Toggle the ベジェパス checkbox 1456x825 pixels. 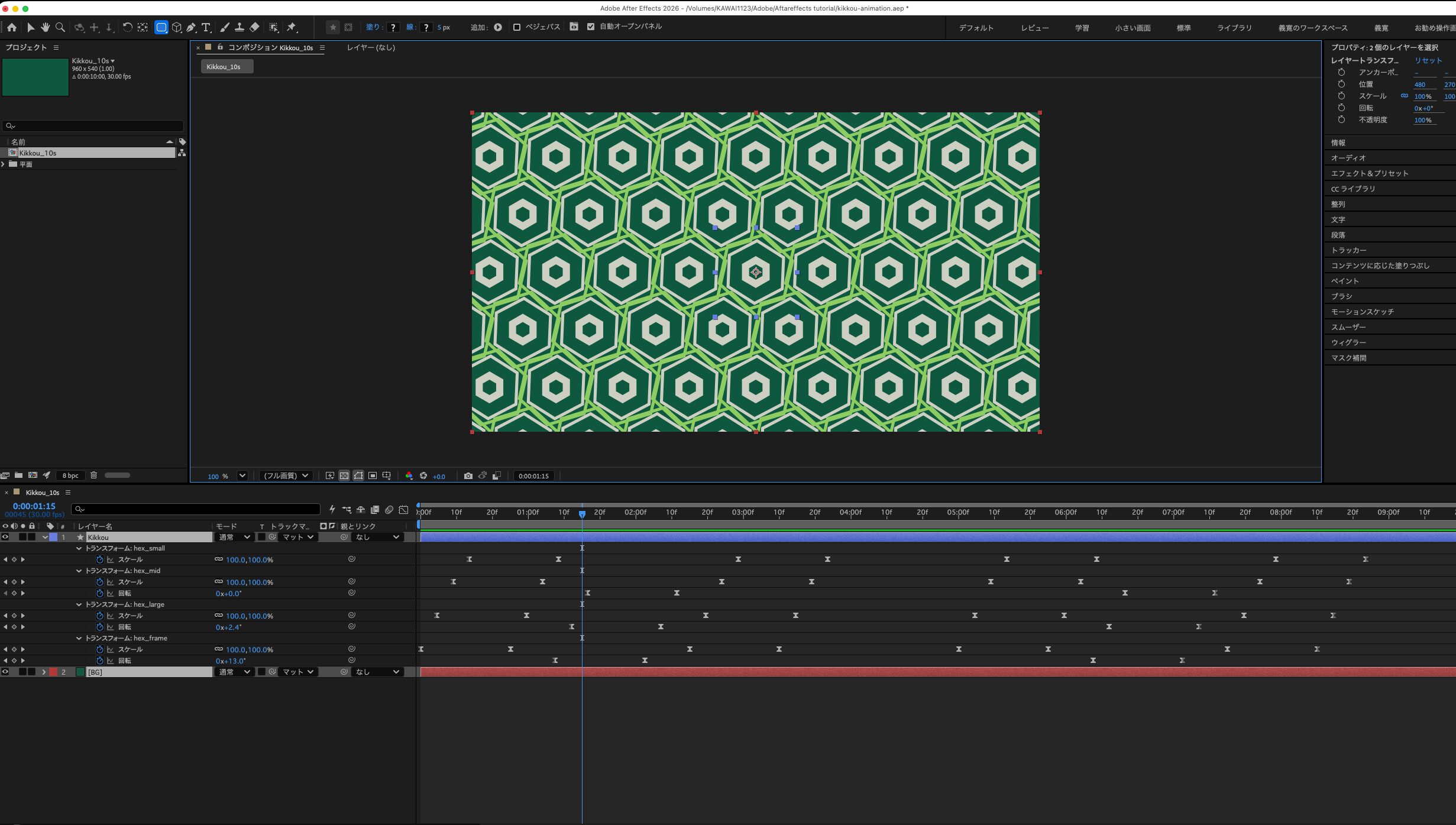(x=517, y=27)
